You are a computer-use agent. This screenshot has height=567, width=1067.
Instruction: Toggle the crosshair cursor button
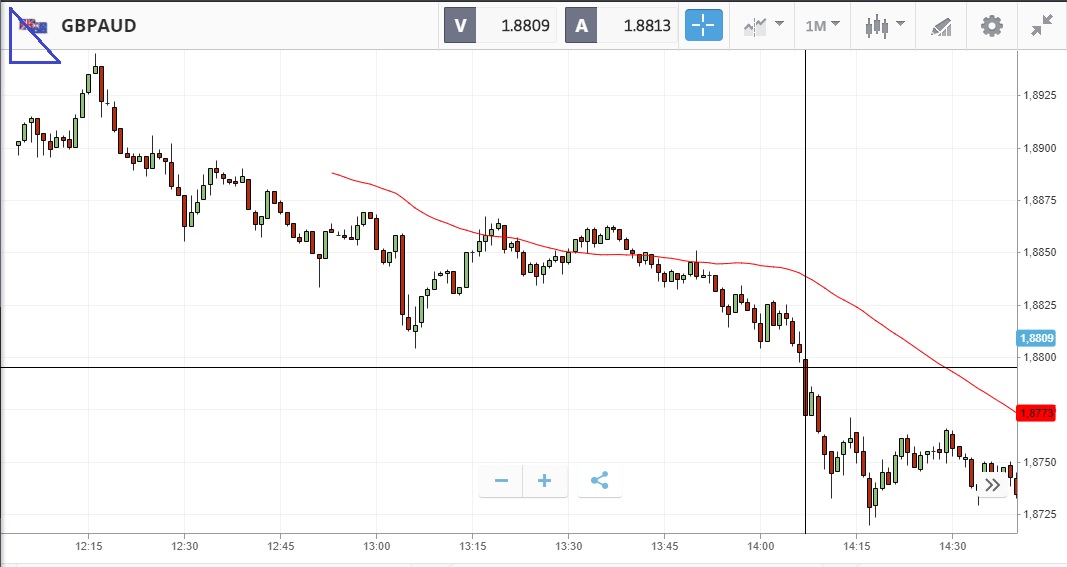click(703, 26)
